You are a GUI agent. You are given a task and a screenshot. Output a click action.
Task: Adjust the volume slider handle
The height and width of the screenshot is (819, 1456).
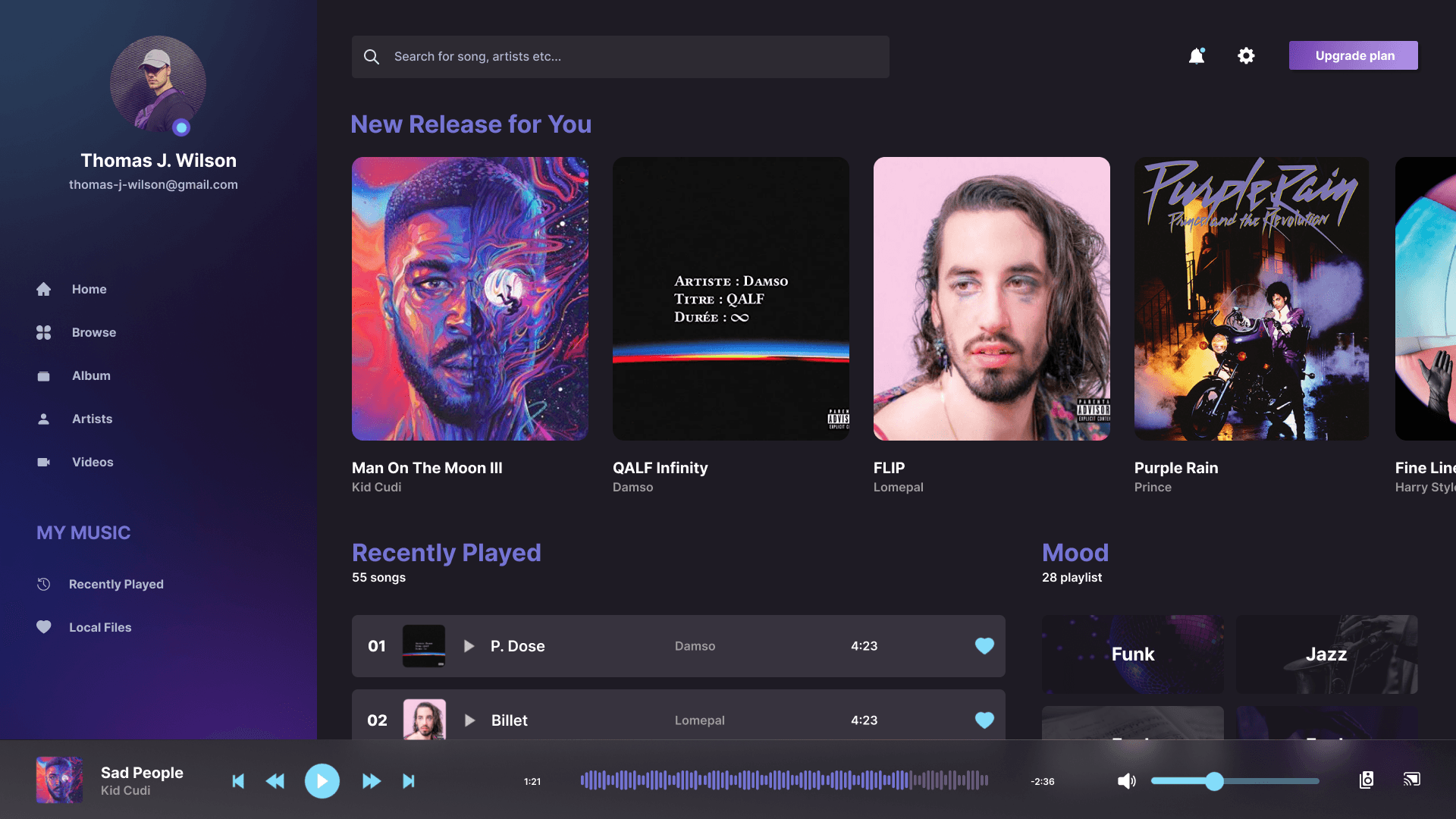(x=1214, y=781)
